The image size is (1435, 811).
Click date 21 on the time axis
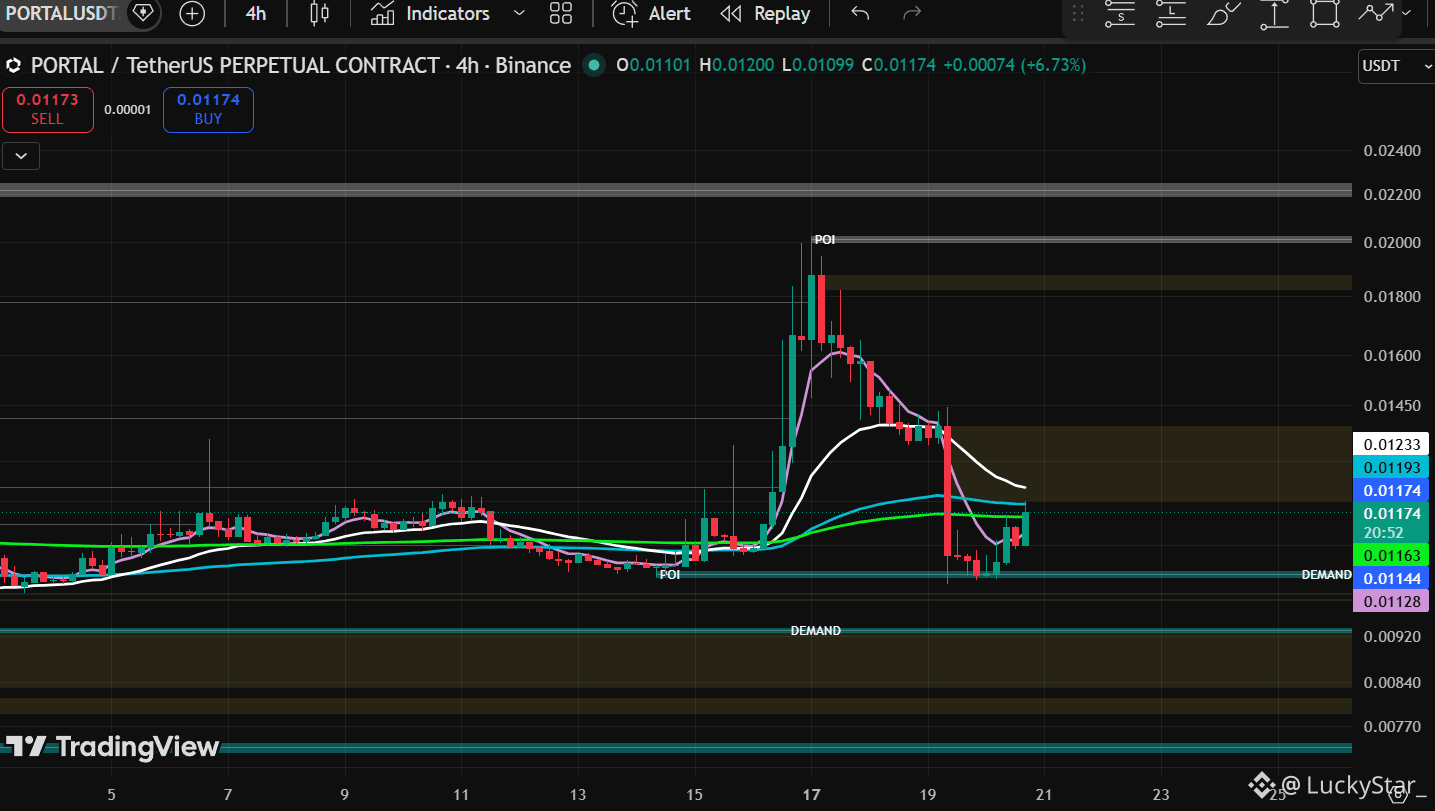coord(1044,796)
